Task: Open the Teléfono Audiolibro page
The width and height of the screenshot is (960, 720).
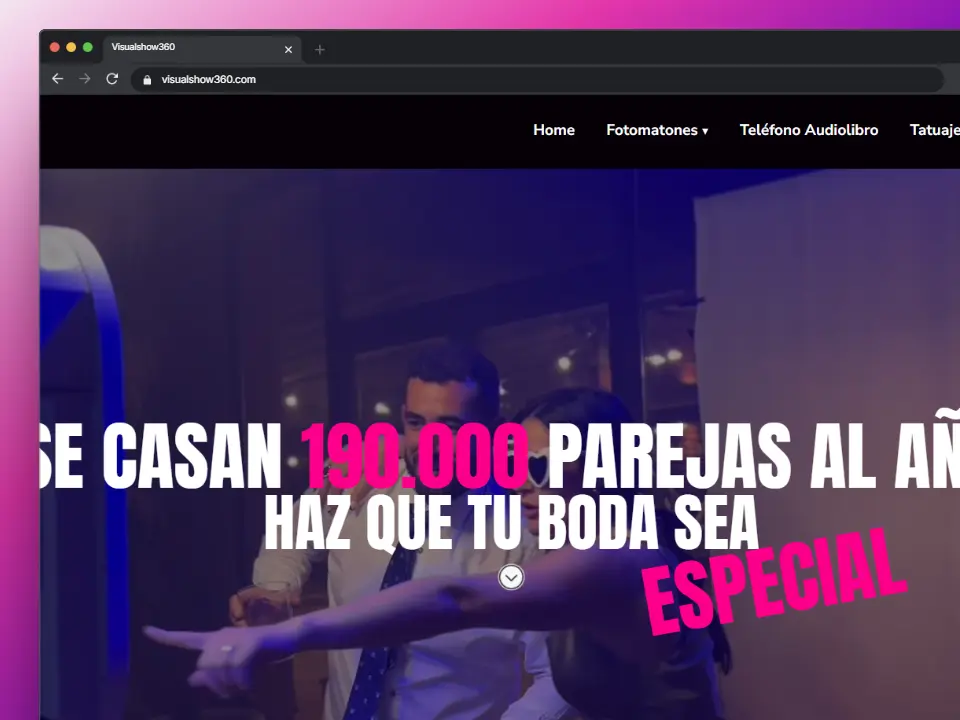Action: point(808,130)
